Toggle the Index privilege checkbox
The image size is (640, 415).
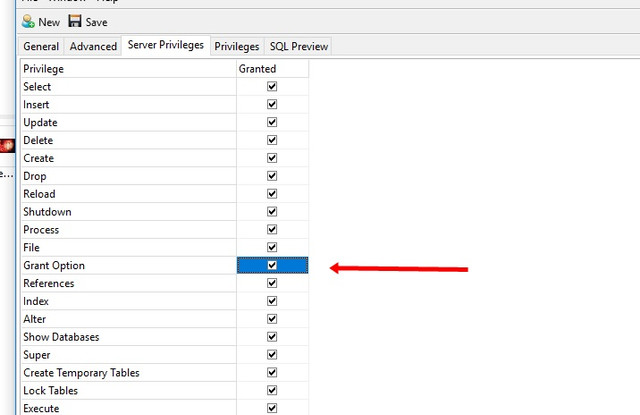point(272,301)
